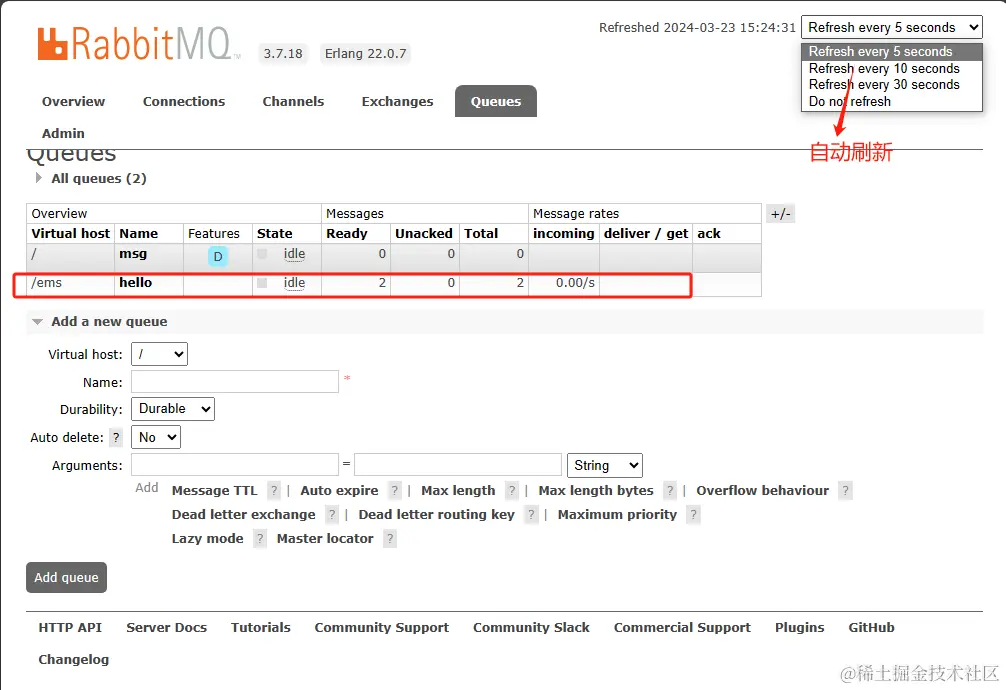The height and width of the screenshot is (690, 1006).
Task: Switch to the Connections tab
Action: click(183, 101)
